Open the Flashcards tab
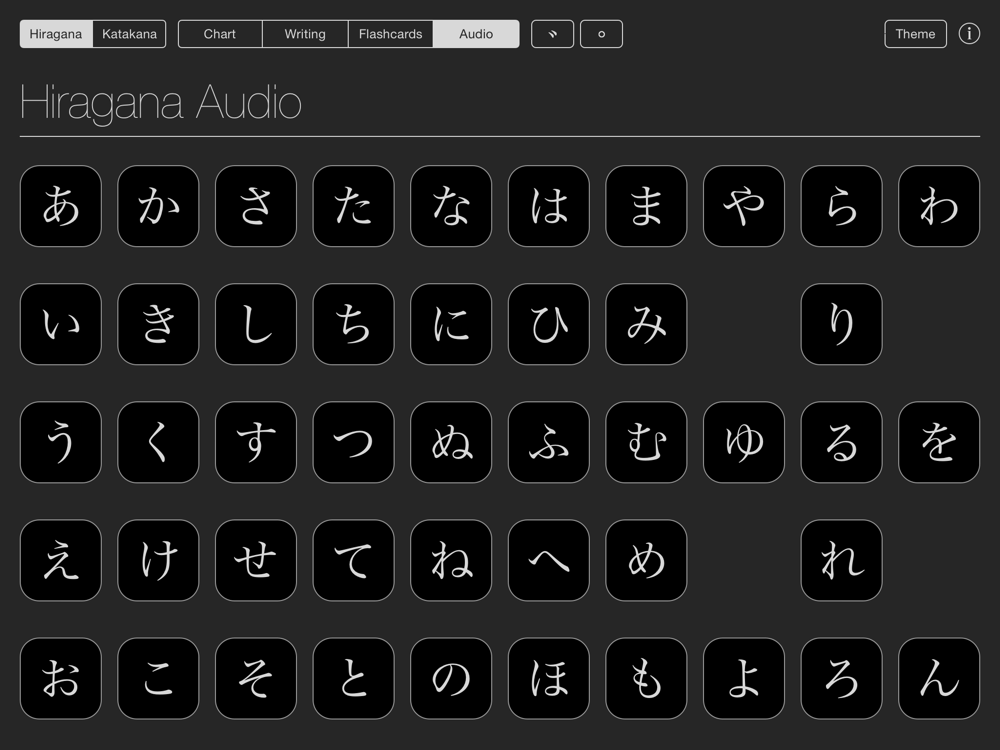The height and width of the screenshot is (750, 1000). 391,34
